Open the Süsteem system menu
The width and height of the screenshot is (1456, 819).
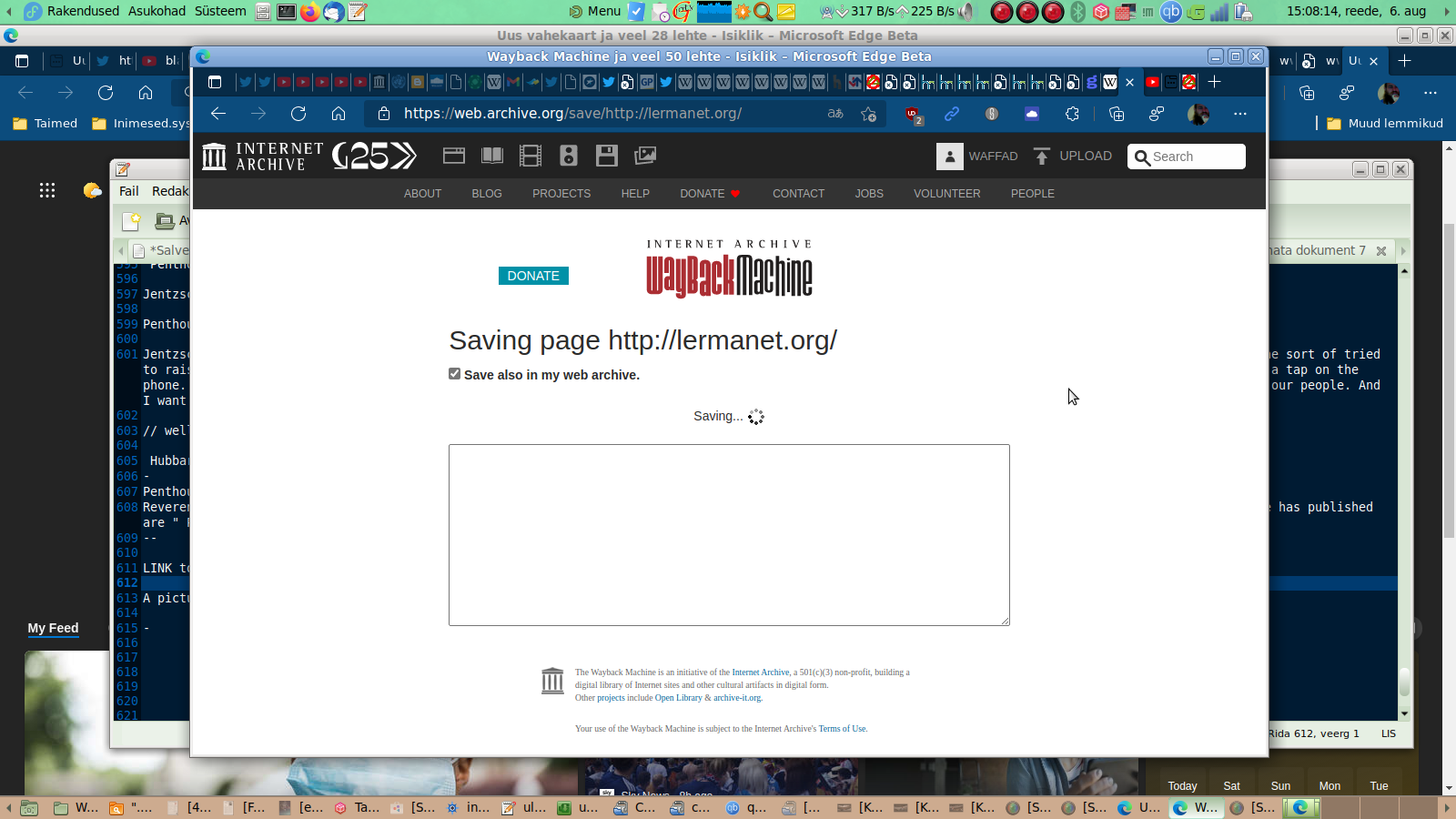[x=220, y=11]
